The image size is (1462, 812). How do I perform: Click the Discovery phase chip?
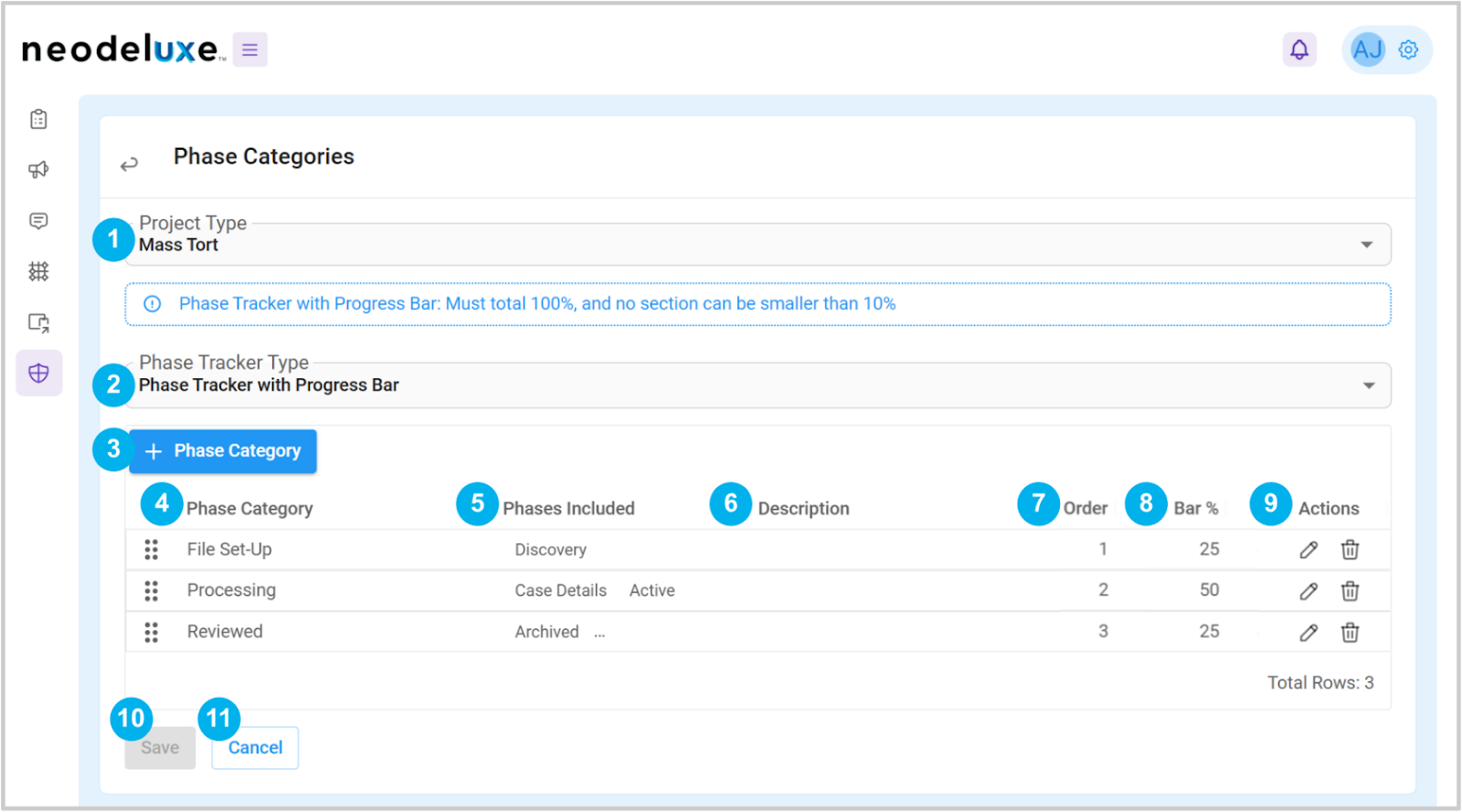[x=550, y=550]
